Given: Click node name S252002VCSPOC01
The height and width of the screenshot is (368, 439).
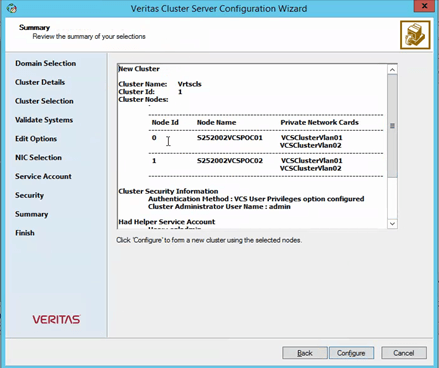Looking at the screenshot, I should (x=230, y=138).
